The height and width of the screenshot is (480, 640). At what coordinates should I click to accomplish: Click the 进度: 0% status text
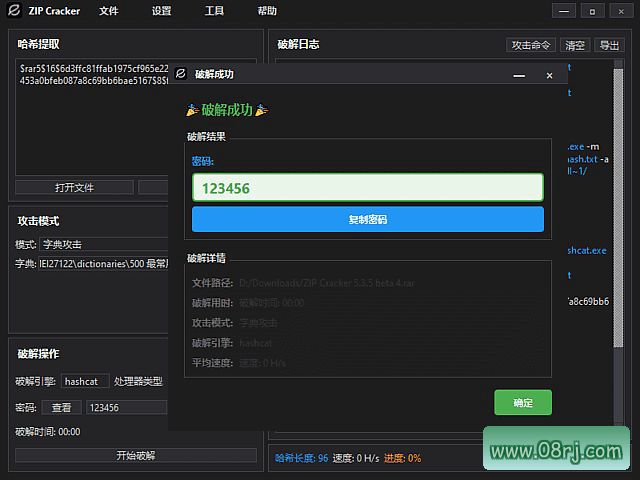tap(402, 458)
